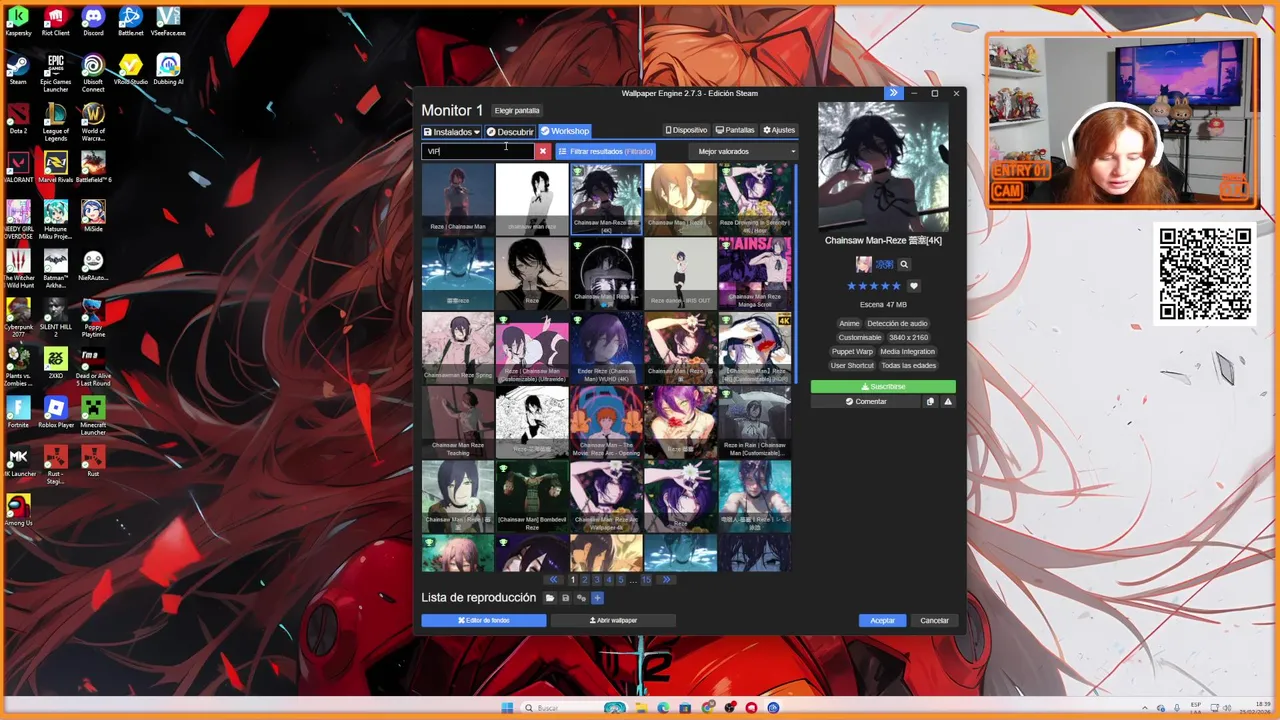This screenshot has height=720, width=1280.
Task: Open playlist settings gears icon
Action: point(581,598)
